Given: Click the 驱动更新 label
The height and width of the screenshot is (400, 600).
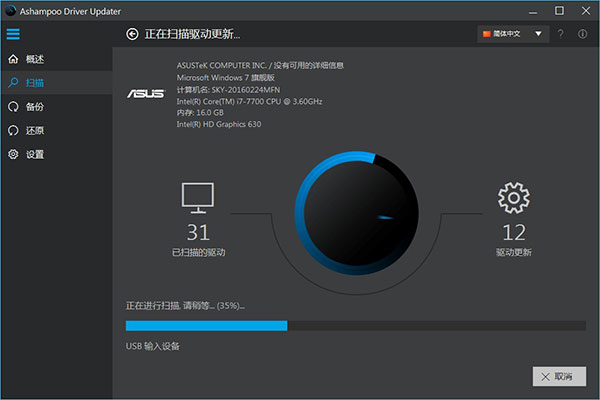Looking at the screenshot, I should [x=514, y=252].
